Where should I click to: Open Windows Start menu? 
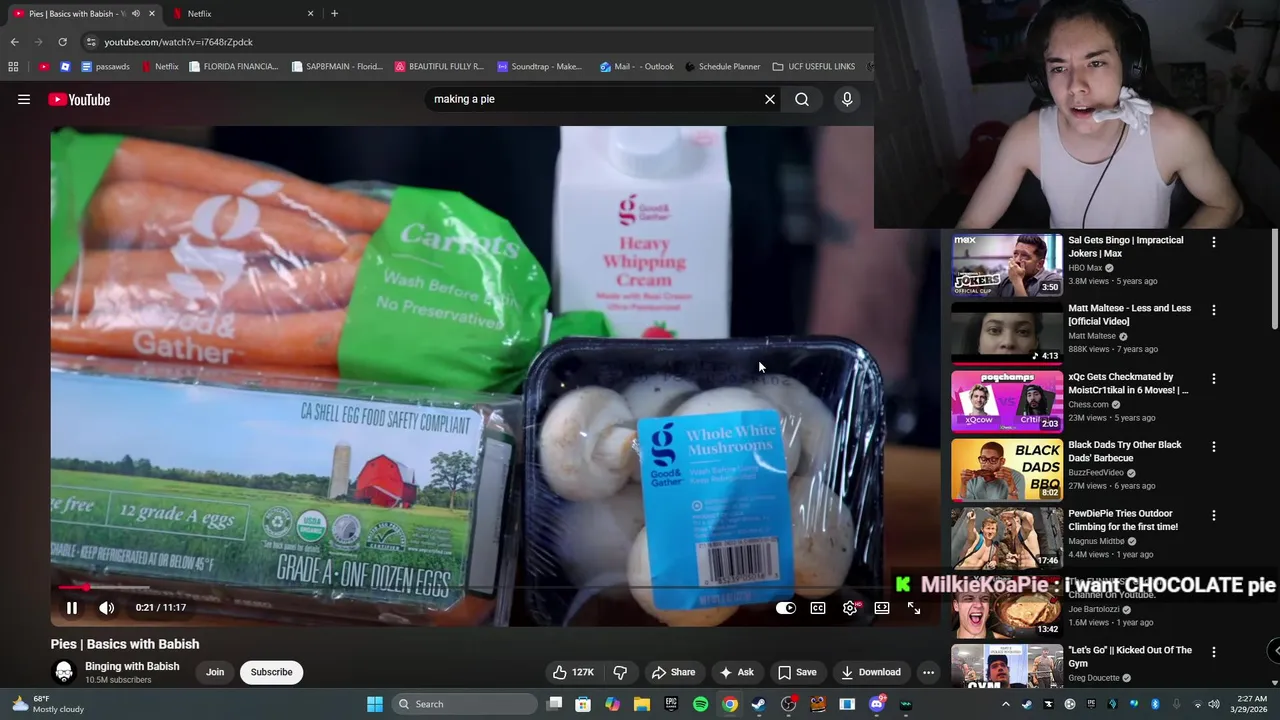375,704
